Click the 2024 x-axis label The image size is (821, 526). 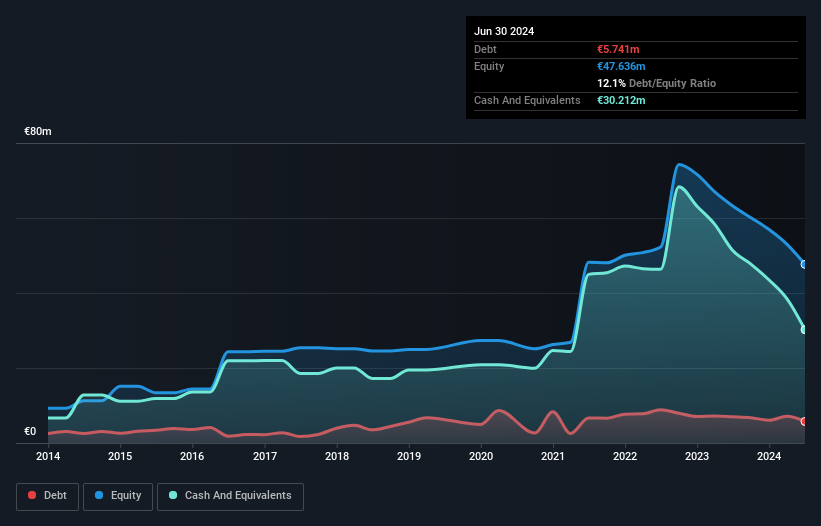[769, 456]
